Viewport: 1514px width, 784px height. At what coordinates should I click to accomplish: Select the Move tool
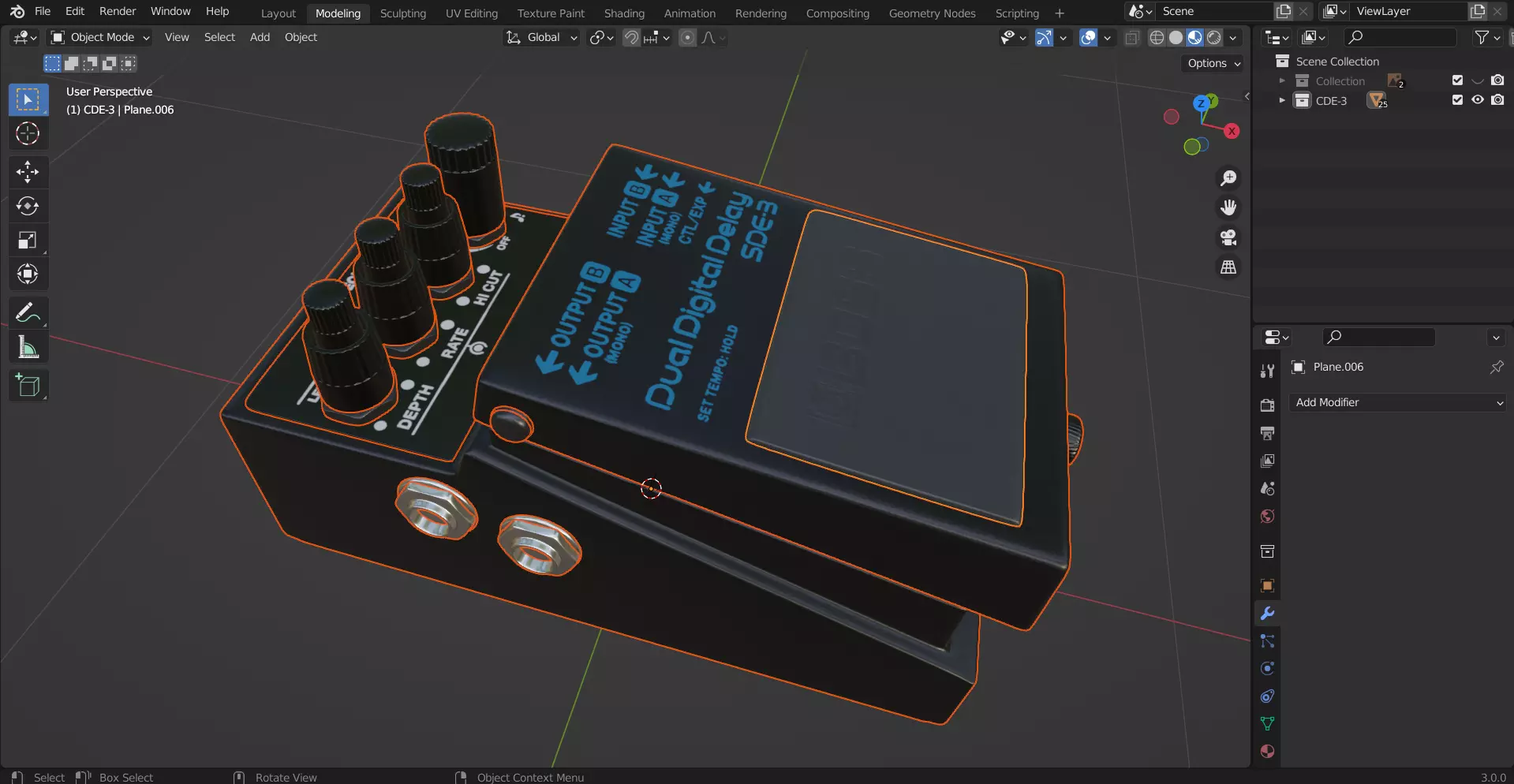(x=28, y=172)
